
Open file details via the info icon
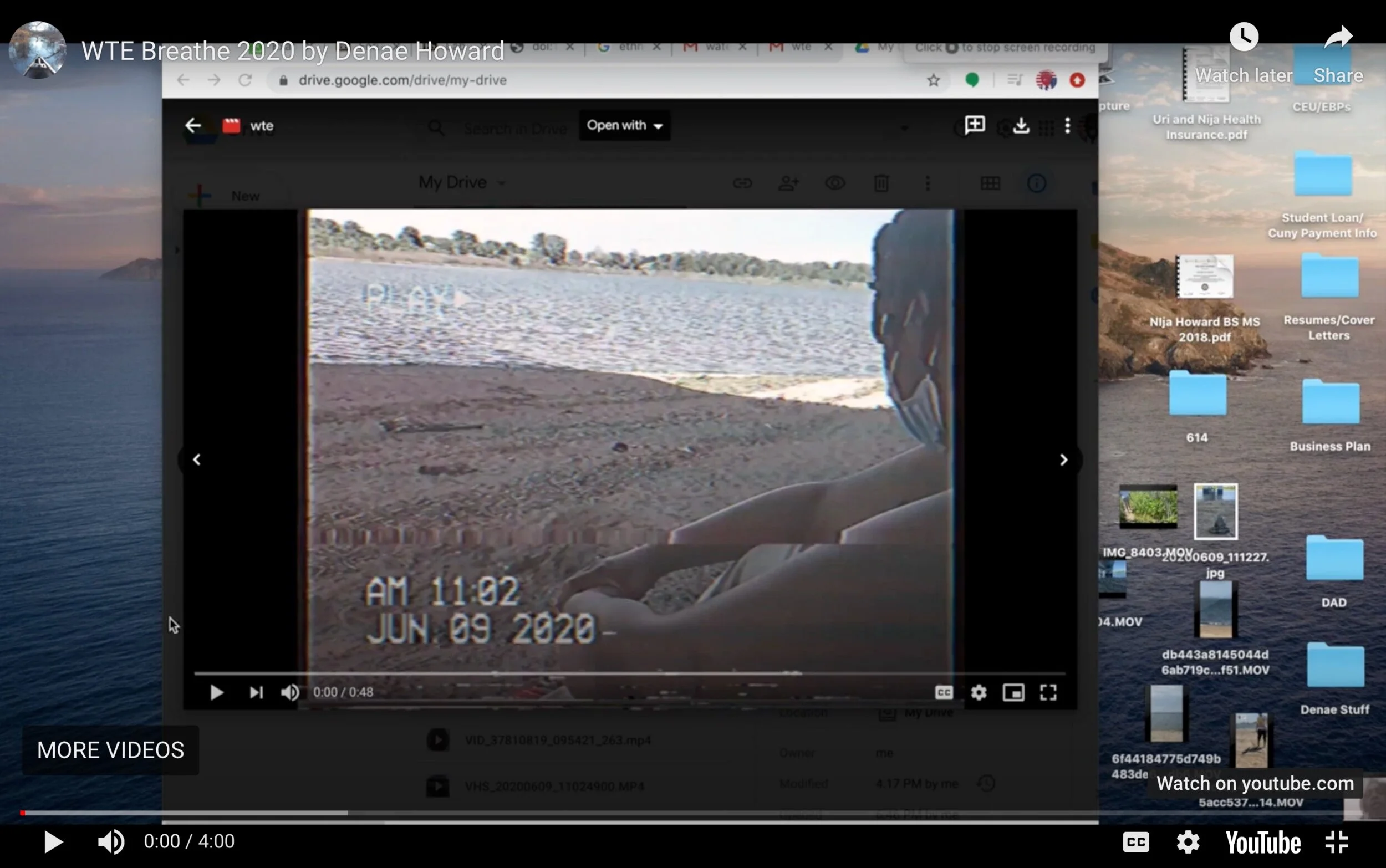(x=1036, y=182)
